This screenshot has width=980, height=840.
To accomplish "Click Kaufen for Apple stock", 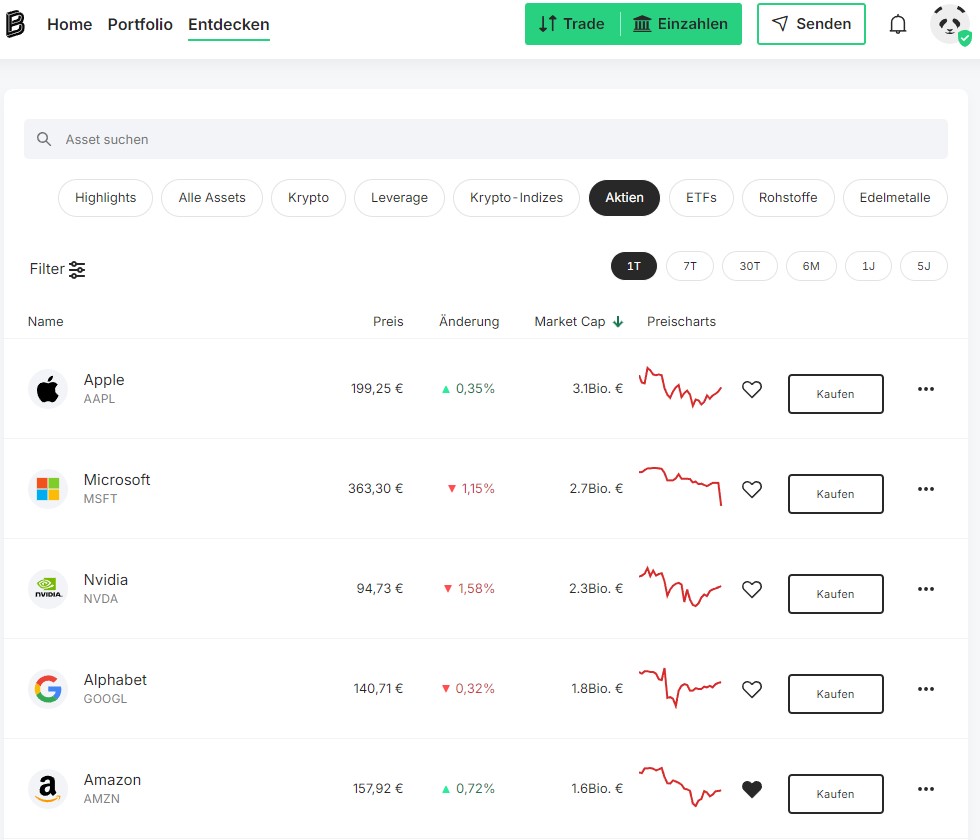I will click(835, 393).
